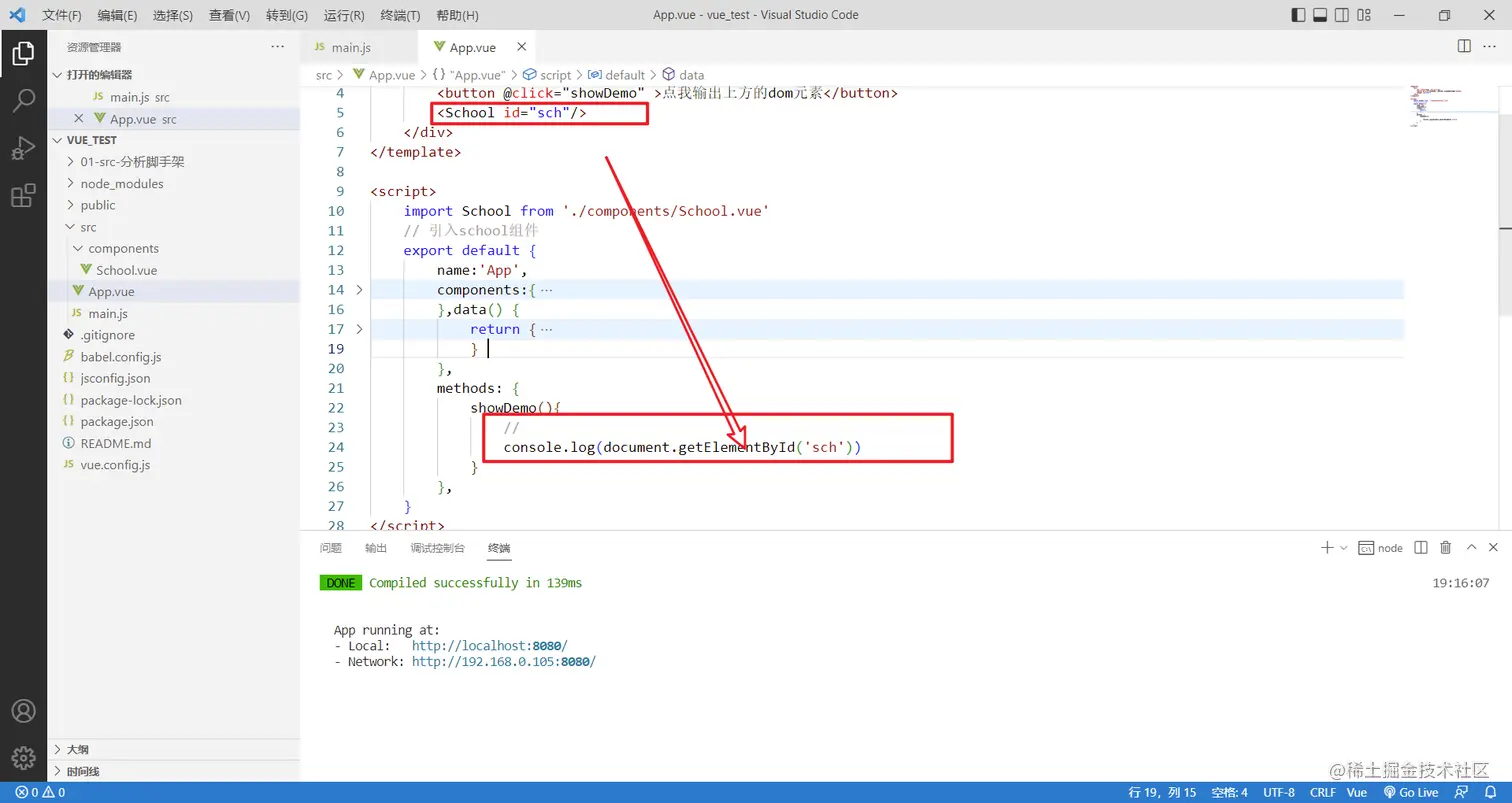Viewport: 1512px width, 803px height.
Task: Switch to the 输出 panel tab
Action: click(x=376, y=548)
